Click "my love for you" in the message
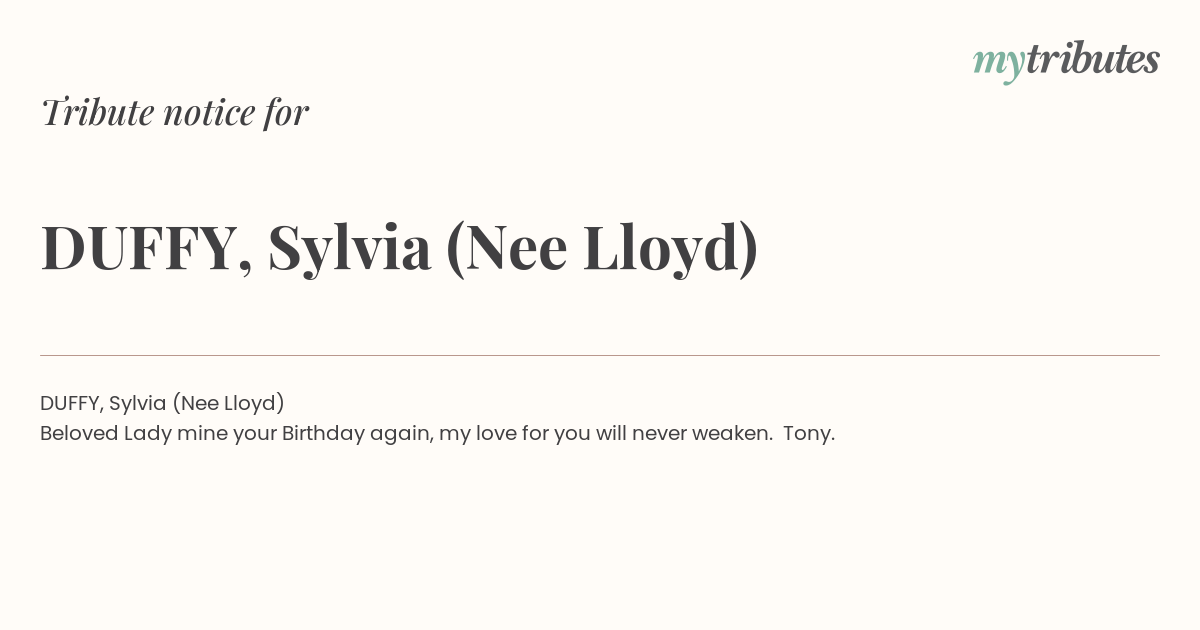 click(x=516, y=434)
